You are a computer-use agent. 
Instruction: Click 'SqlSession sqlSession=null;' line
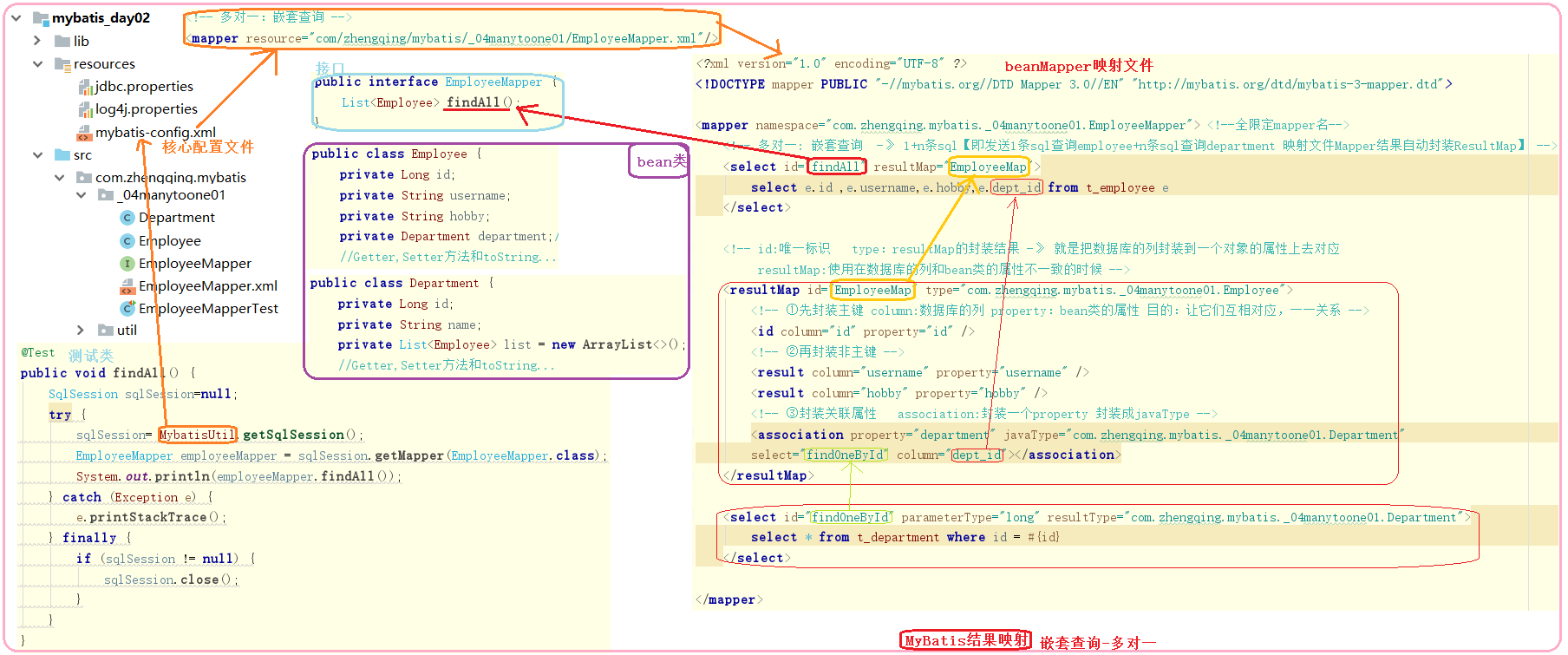142,394
